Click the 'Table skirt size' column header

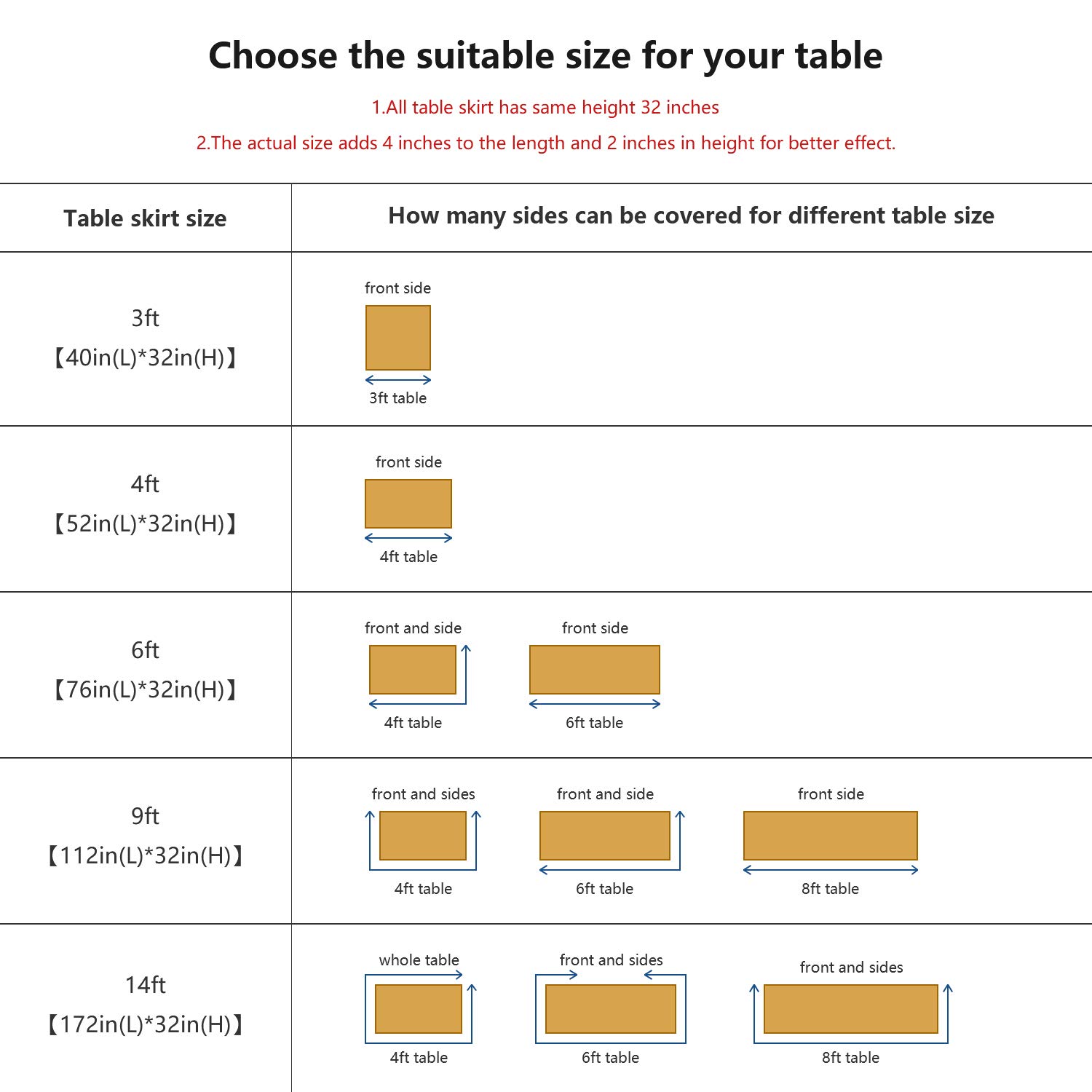tap(145, 218)
